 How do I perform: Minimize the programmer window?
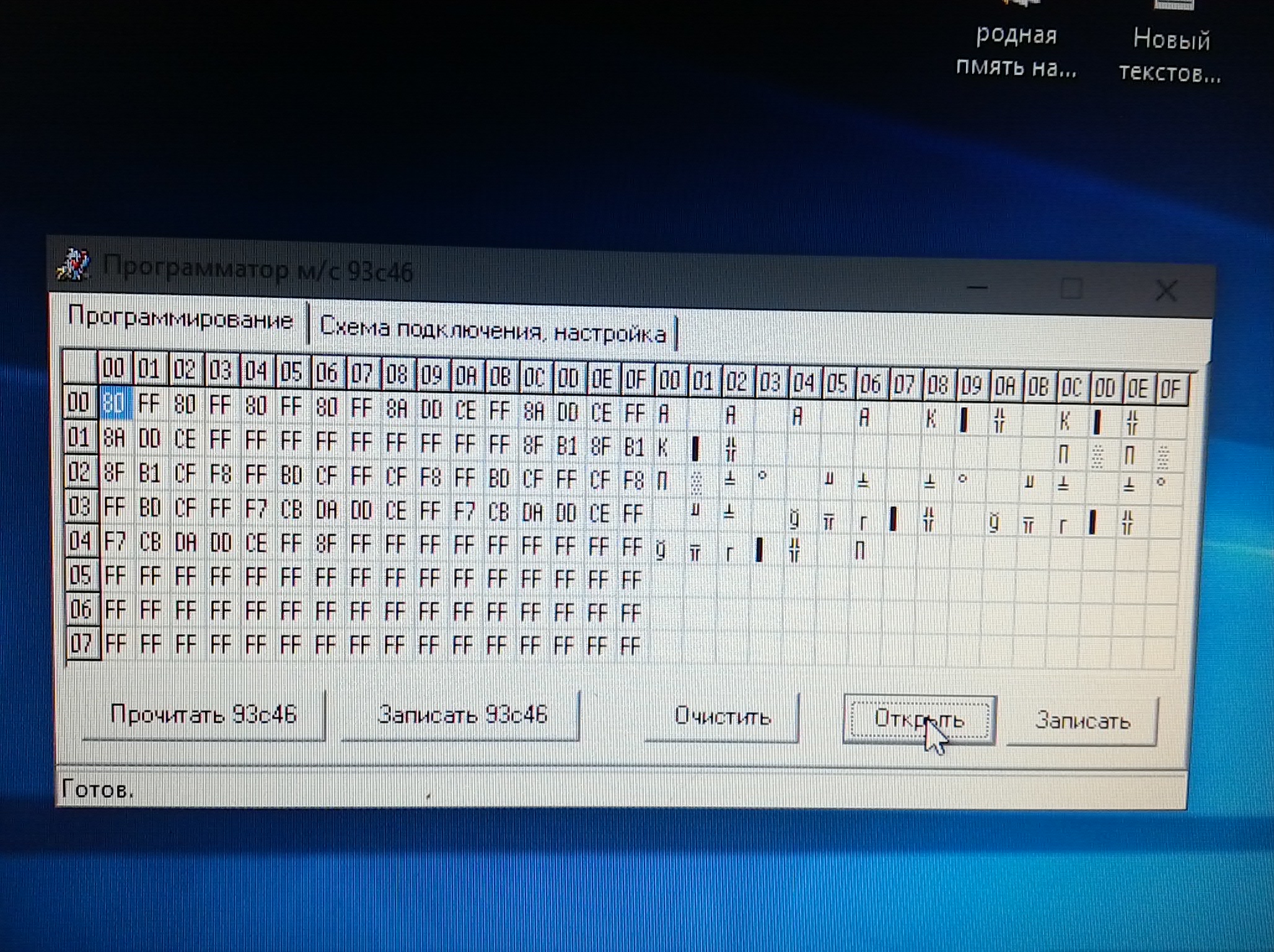977,287
